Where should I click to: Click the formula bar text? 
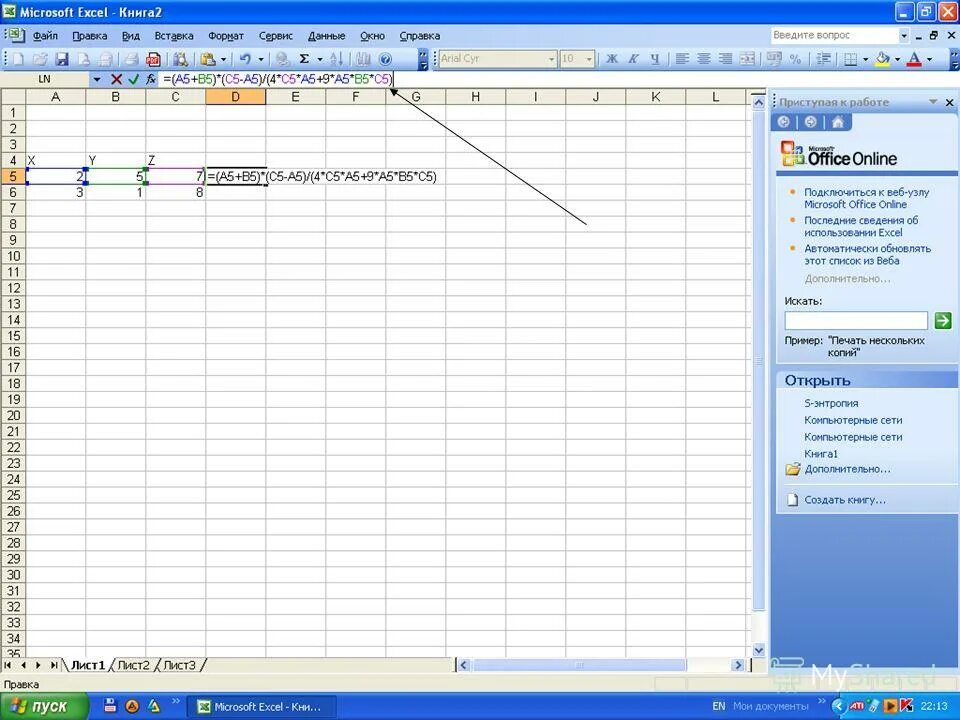click(x=277, y=79)
